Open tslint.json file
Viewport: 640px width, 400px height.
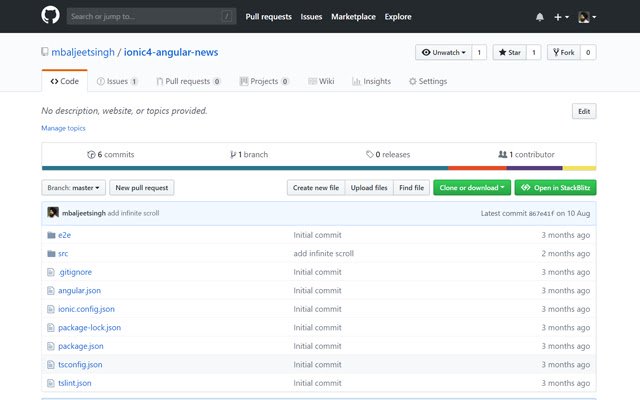(75, 383)
